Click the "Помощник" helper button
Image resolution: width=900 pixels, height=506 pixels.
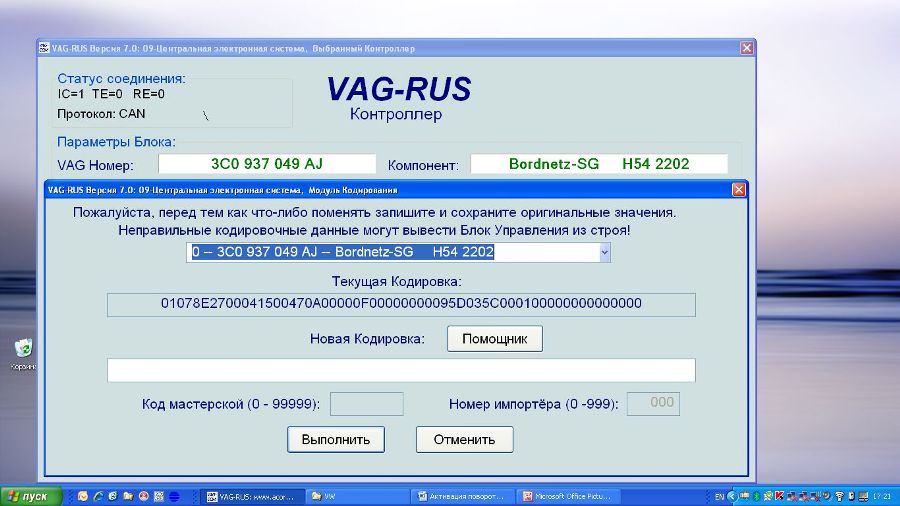tap(494, 339)
